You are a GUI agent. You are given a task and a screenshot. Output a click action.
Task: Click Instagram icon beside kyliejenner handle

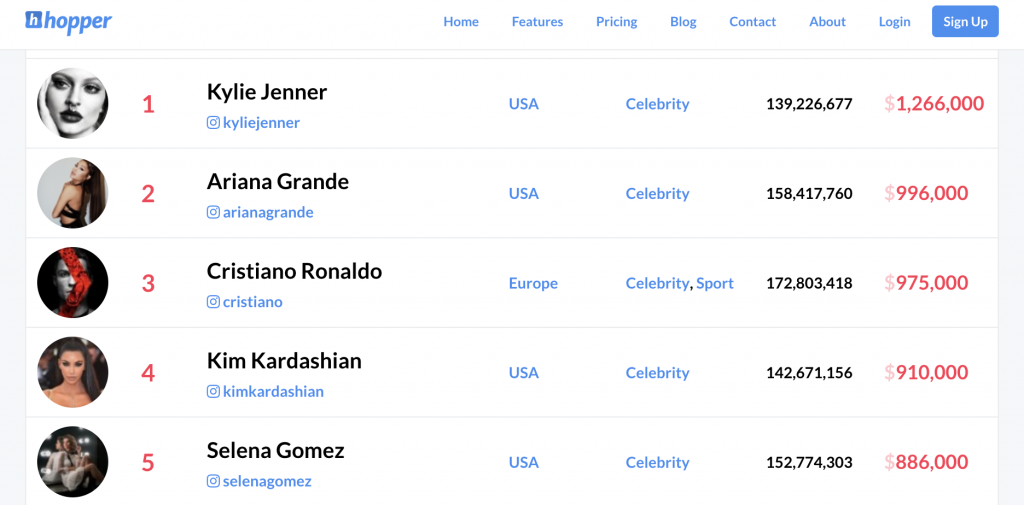213,122
